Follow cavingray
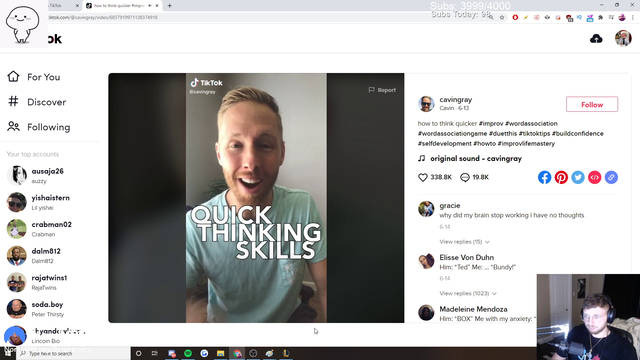This screenshot has height=360, width=640. 592,104
